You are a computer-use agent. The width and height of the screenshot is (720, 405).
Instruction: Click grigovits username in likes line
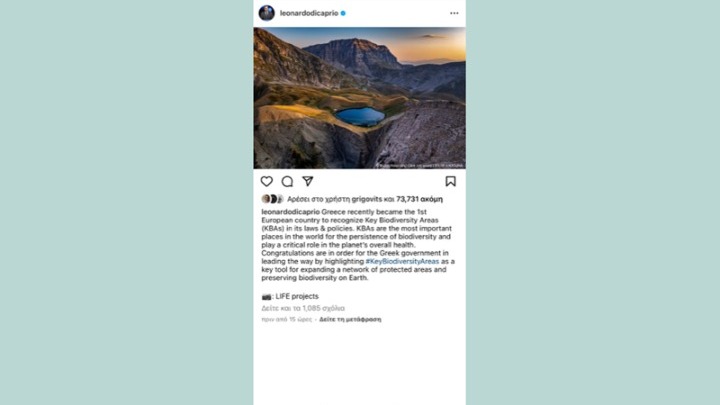click(366, 199)
